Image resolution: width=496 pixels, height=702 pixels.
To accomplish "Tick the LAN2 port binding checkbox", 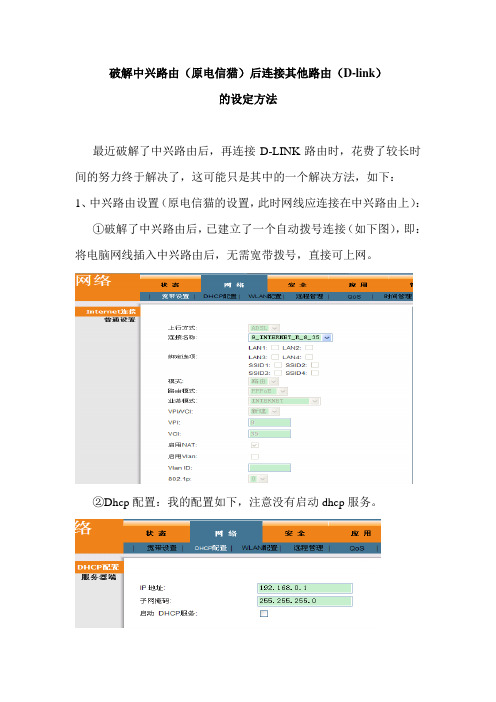I will pos(309,347).
